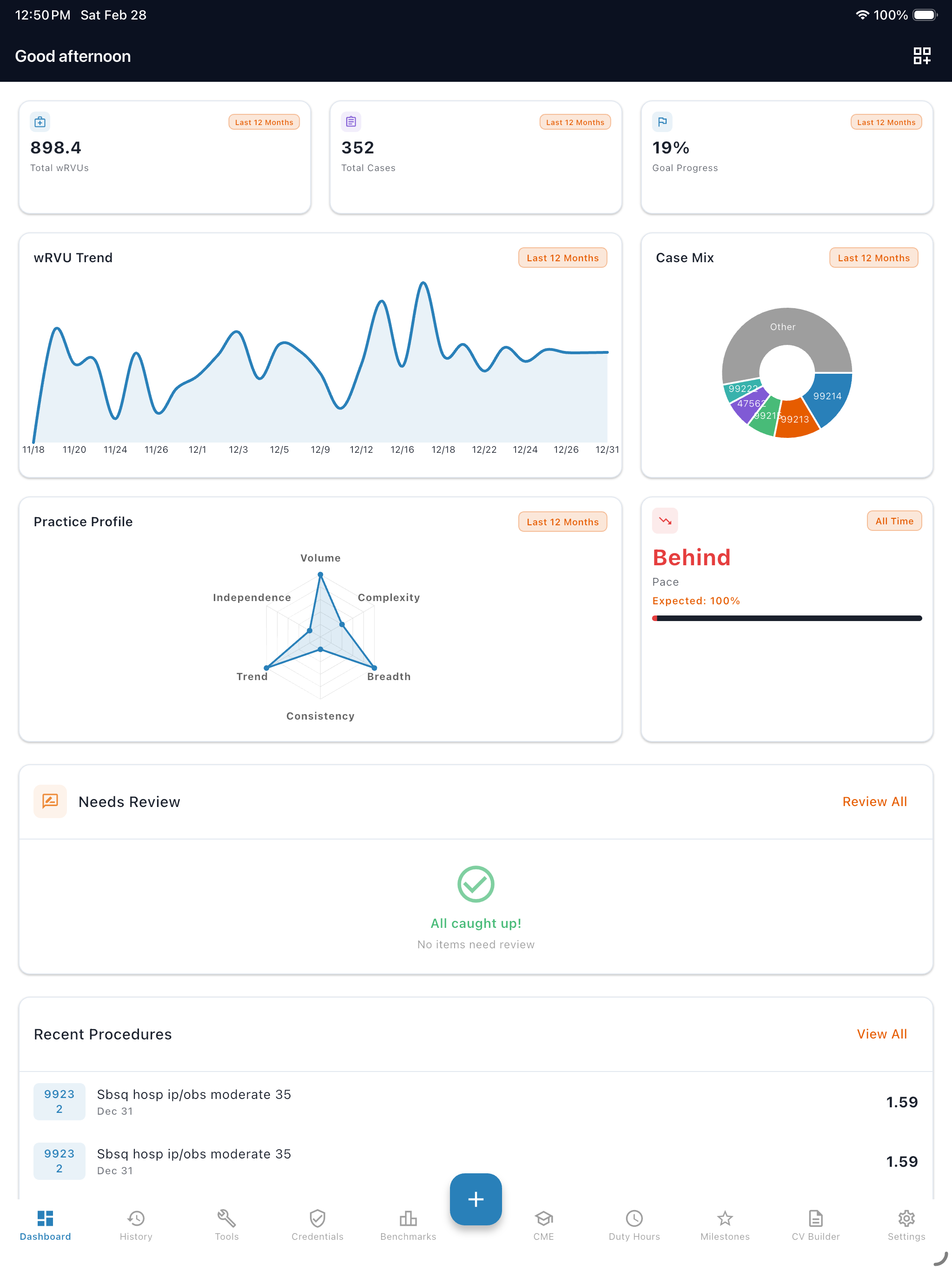The image size is (952, 1270).
Task: Open CV Builder document tab
Action: tap(815, 1224)
